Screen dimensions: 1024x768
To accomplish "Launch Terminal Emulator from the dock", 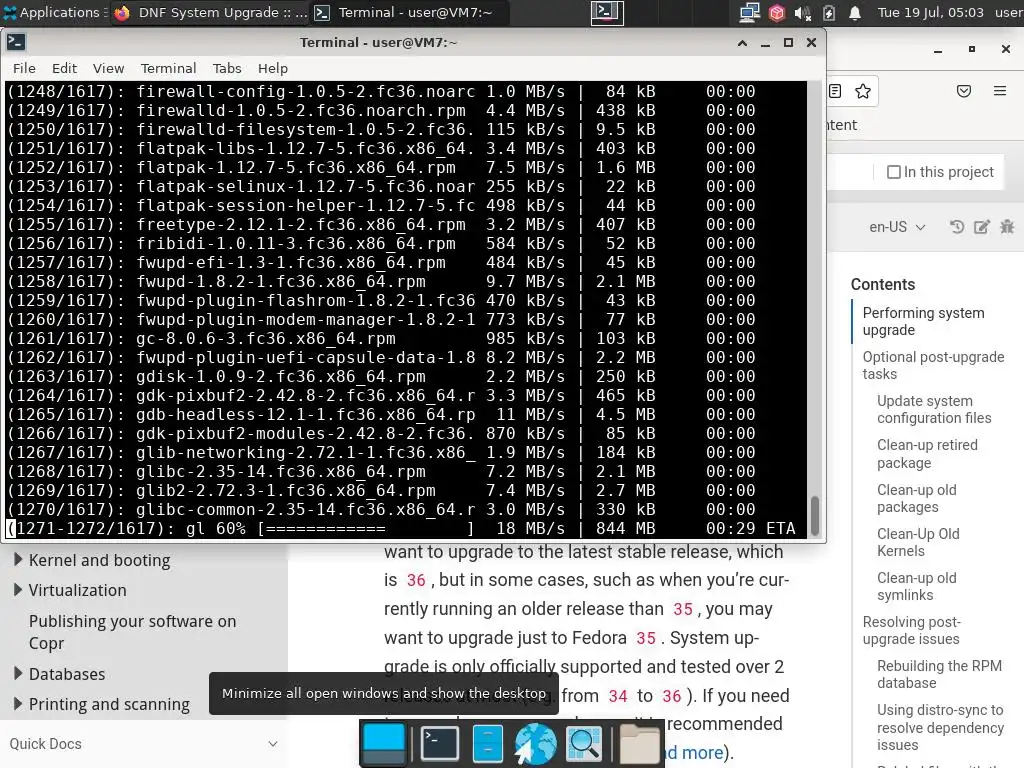I will point(439,744).
